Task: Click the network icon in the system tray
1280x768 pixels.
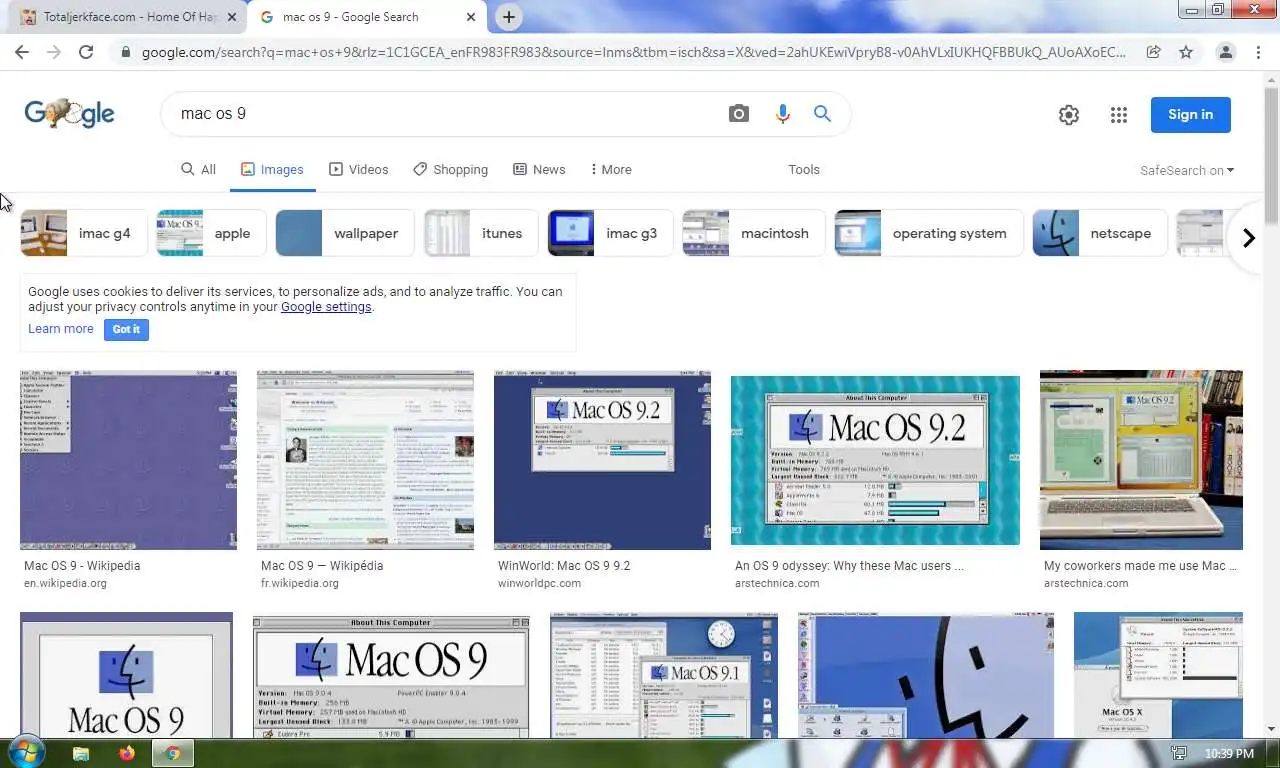Action: pyautogui.click(x=1178, y=754)
